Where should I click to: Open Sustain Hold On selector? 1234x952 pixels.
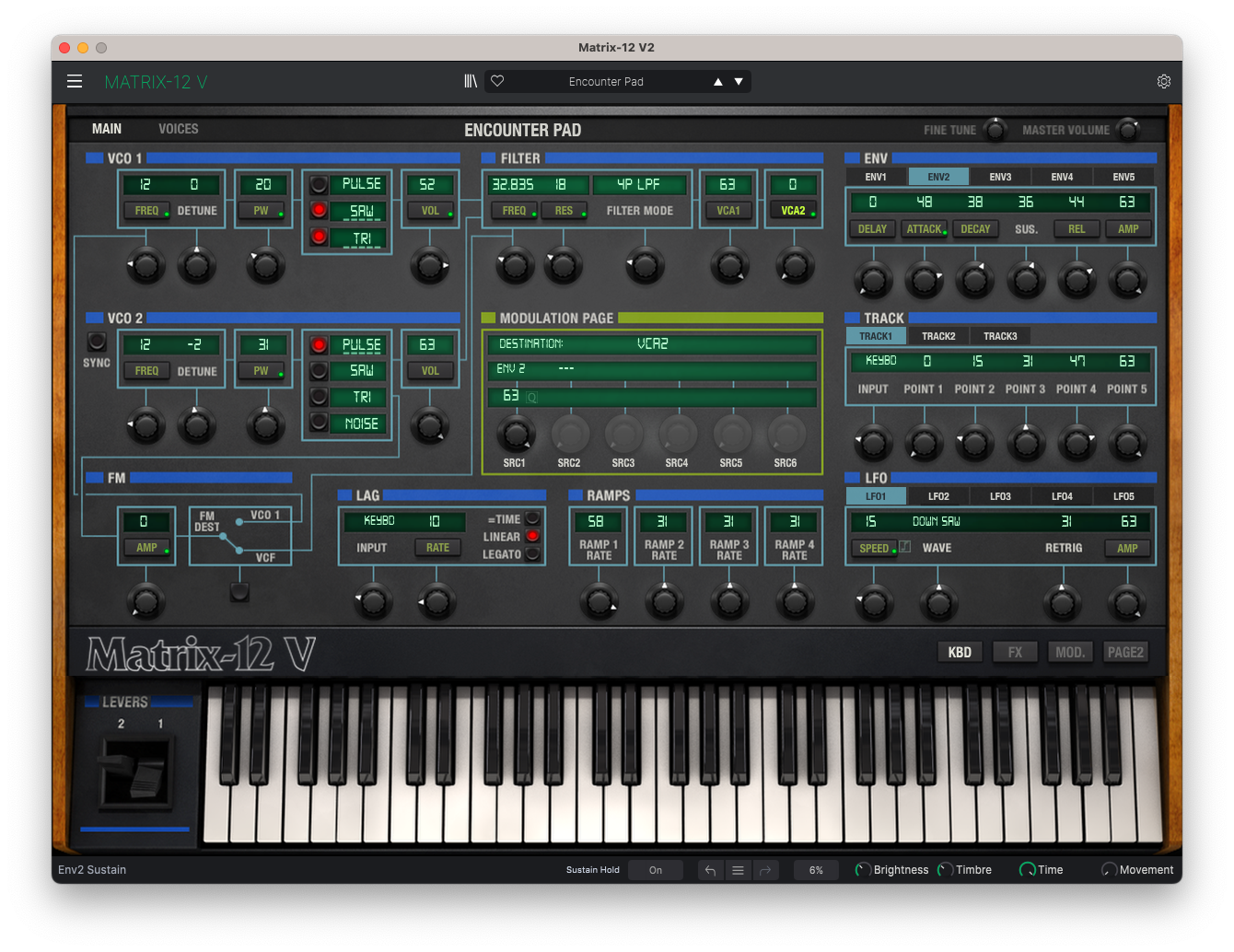click(656, 870)
